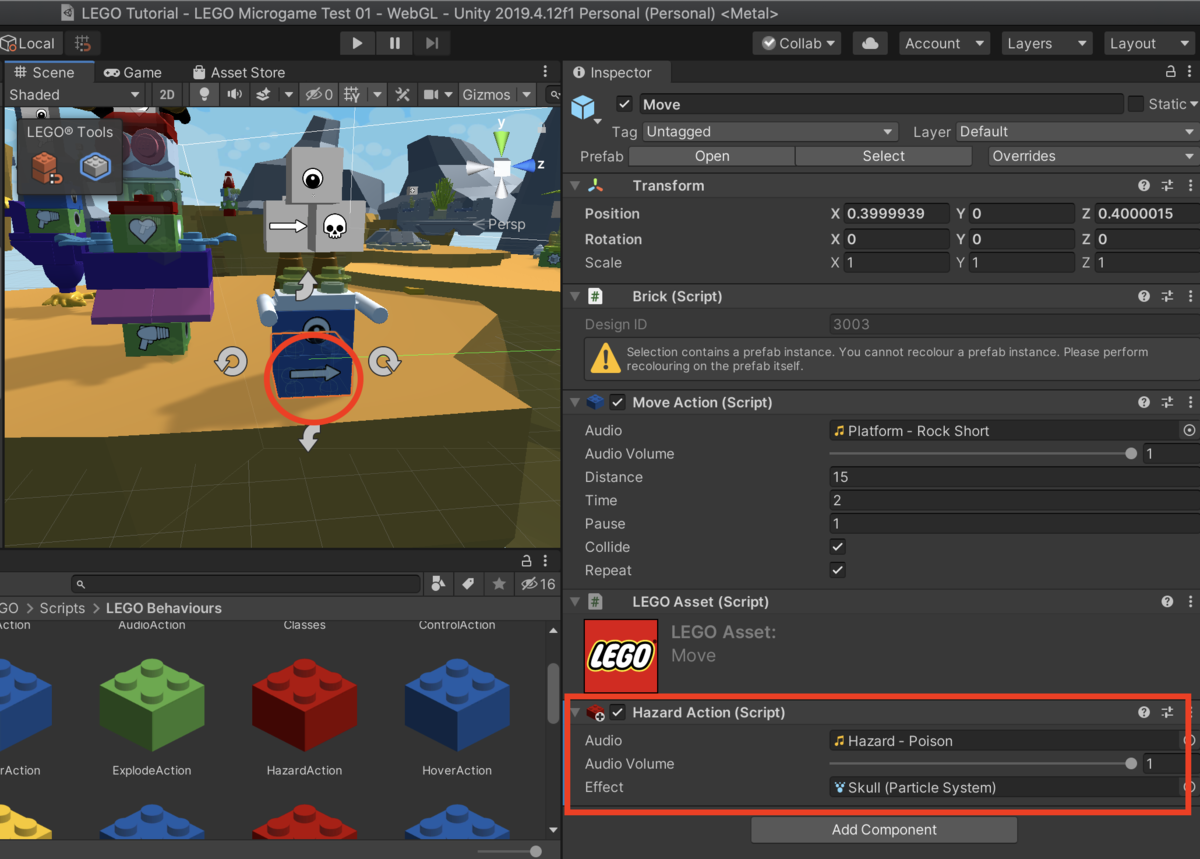Open the Scene tab options kebab menu
Image resolution: width=1200 pixels, height=859 pixels.
point(545,72)
